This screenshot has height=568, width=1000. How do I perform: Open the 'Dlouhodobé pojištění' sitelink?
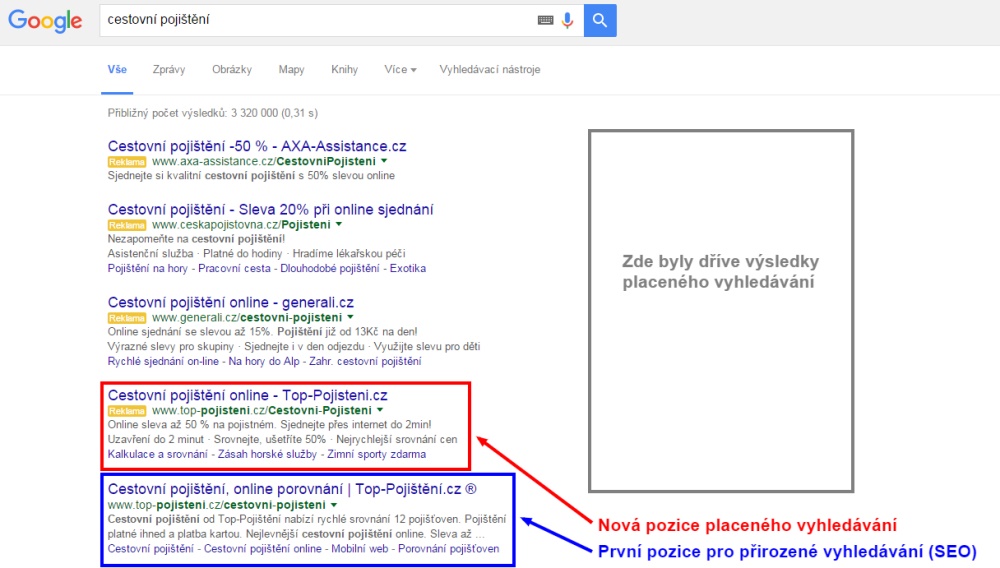pyautogui.click(x=330, y=268)
